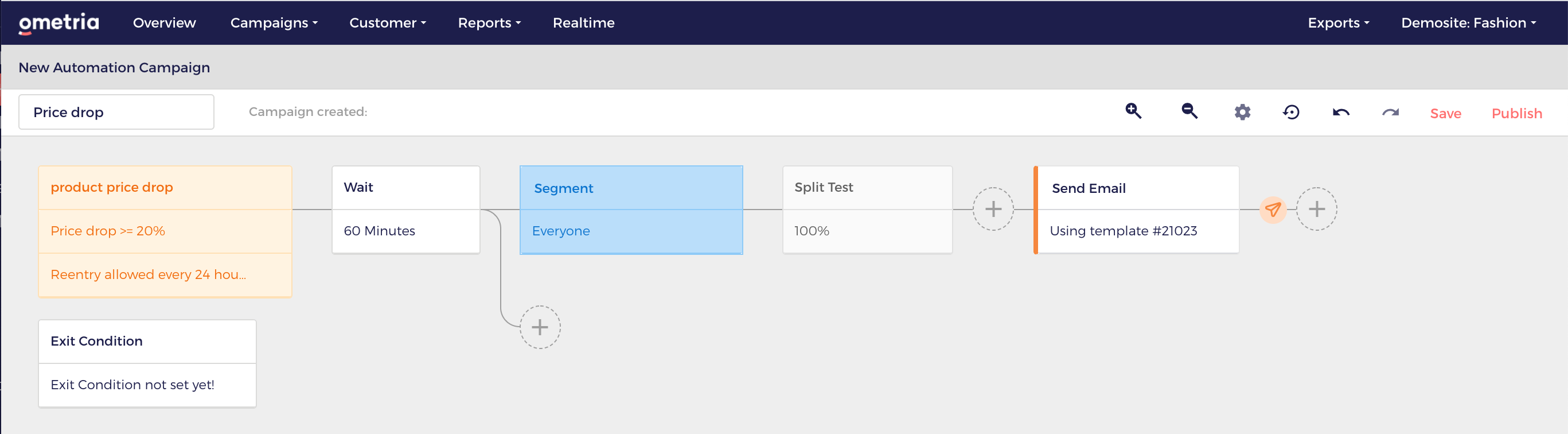Click the campaign name field 'Price drop'
Screen dimensions: 1568x434
click(x=116, y=112)
